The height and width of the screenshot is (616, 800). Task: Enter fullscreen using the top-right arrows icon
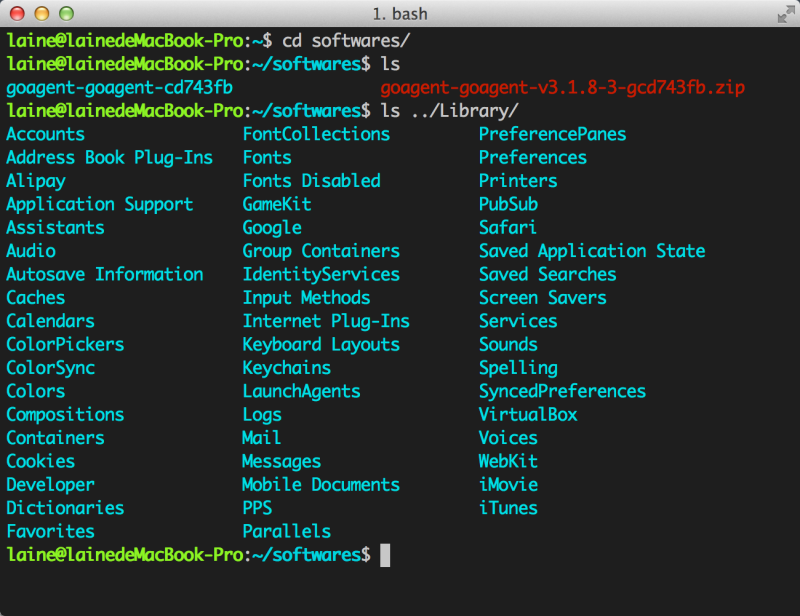(x=785, y=14)
